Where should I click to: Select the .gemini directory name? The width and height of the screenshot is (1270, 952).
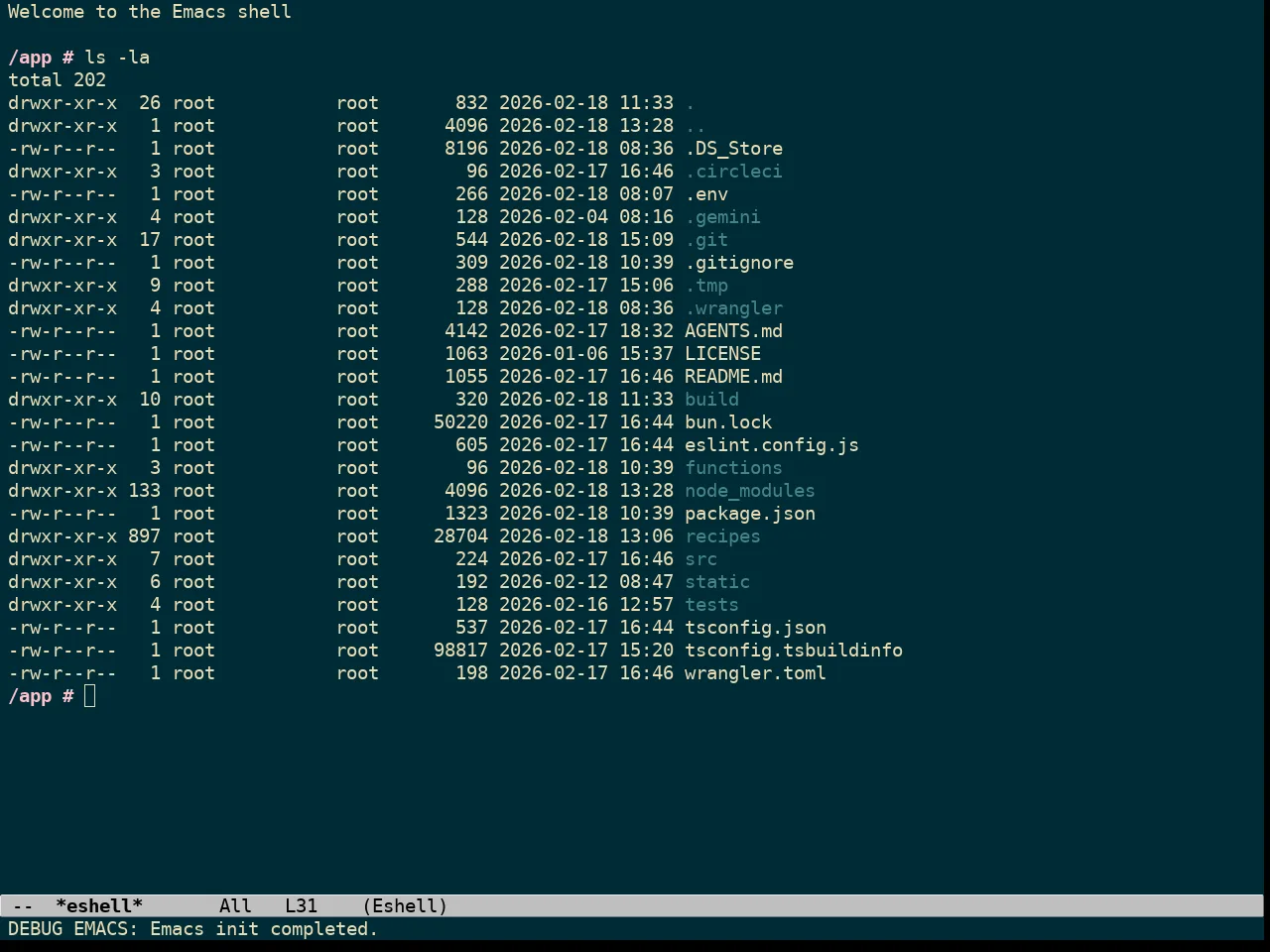point(722,217)
